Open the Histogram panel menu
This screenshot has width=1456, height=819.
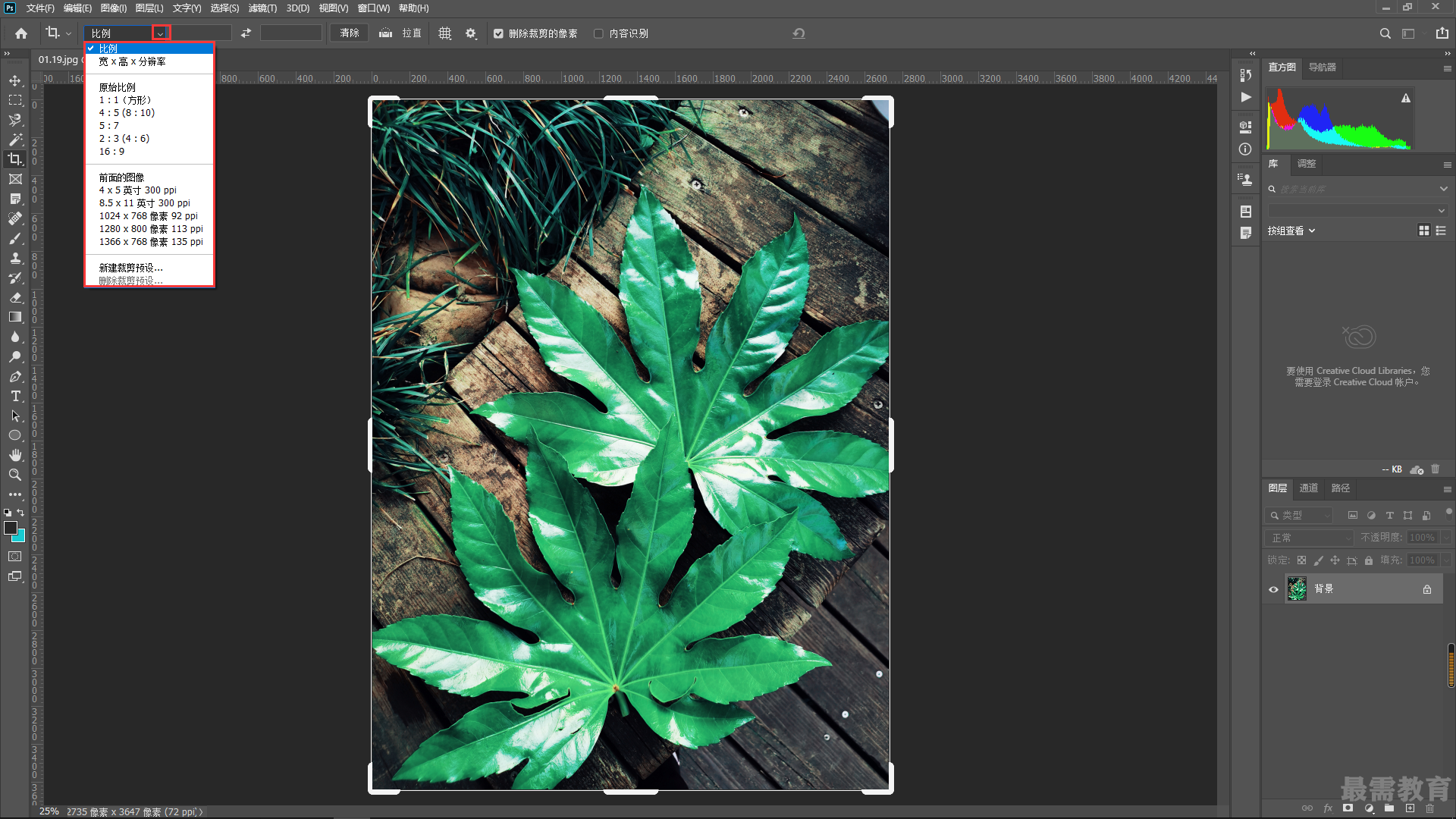[1447, 68]
